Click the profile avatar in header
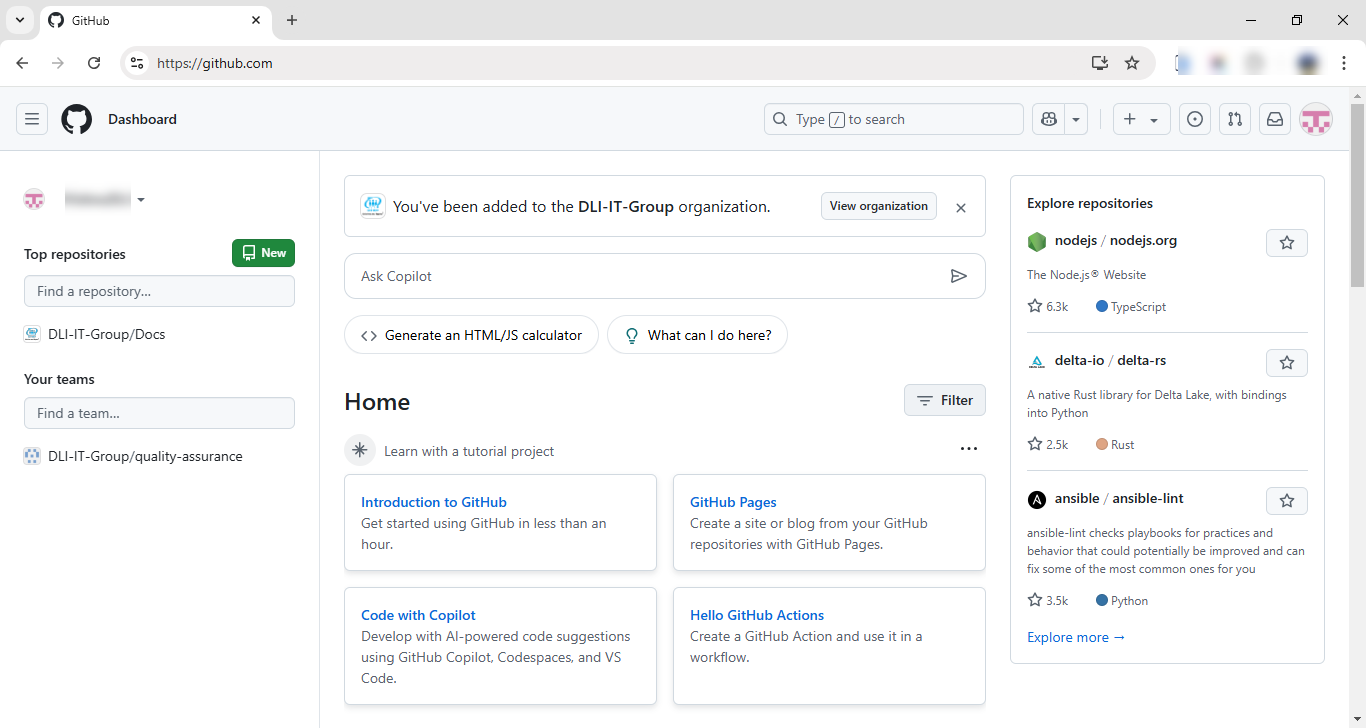 [1315, 119]
